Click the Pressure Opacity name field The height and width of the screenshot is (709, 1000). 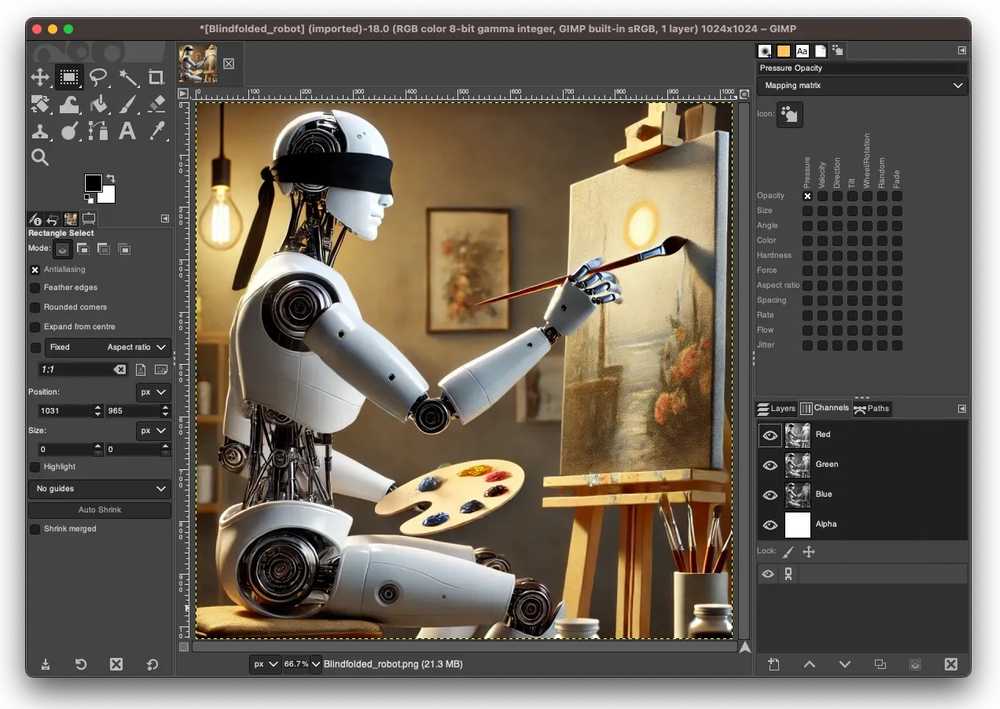[x=862, y=68]
